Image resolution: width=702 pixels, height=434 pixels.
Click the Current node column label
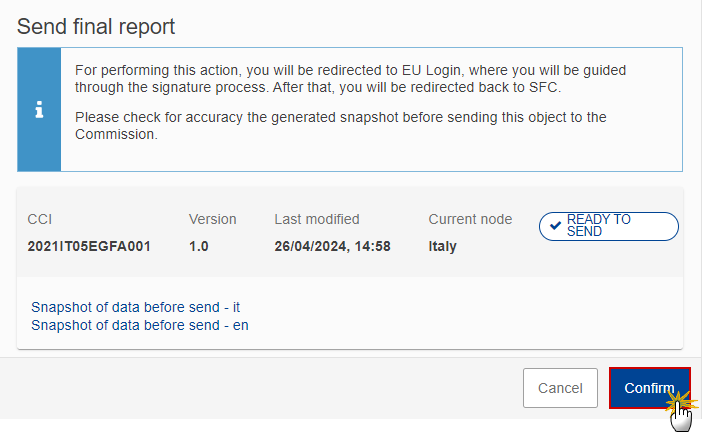pyautogui.click(x=470, y=219)
